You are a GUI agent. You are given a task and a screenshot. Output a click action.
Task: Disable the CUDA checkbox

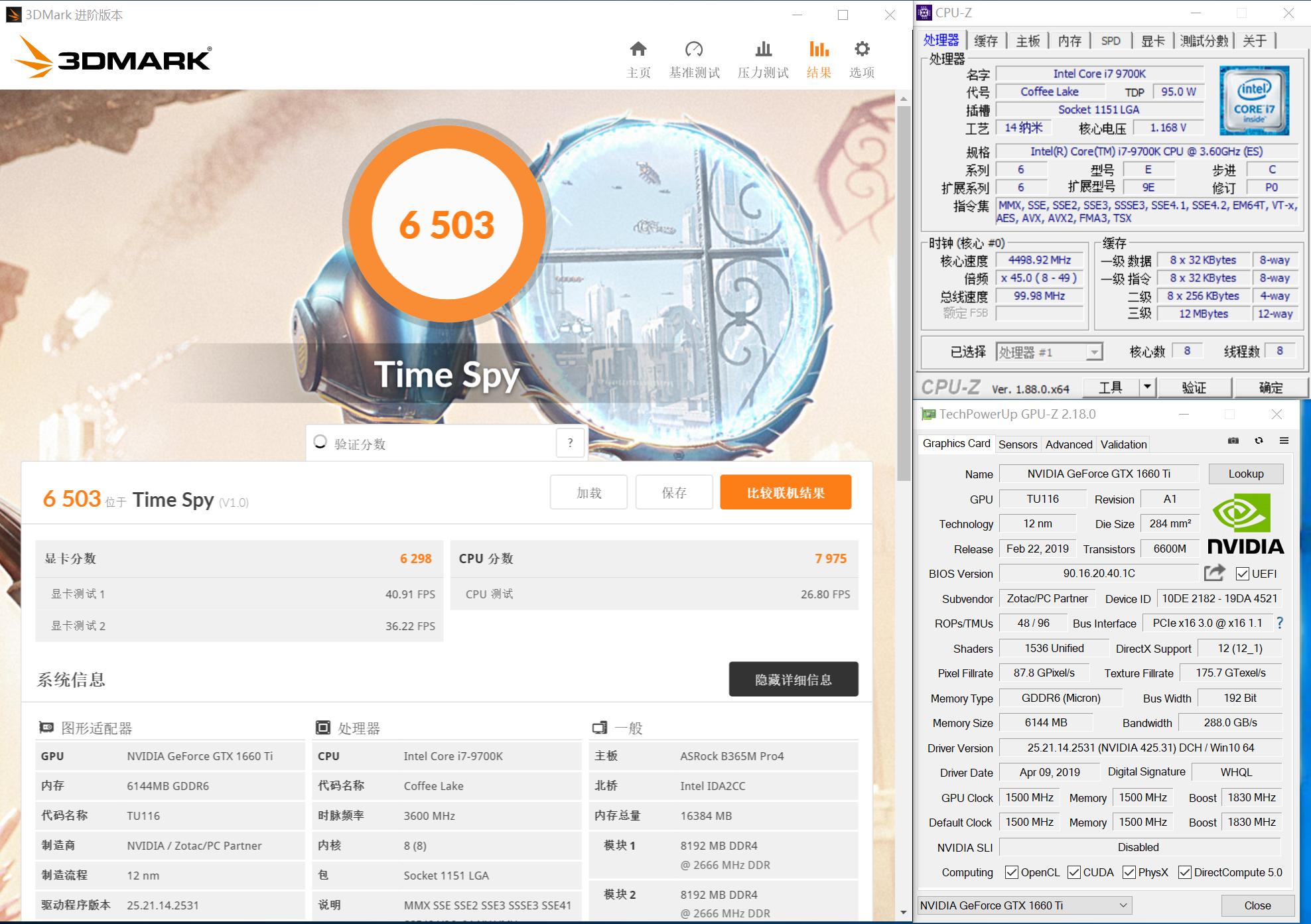click(1073, 872)
